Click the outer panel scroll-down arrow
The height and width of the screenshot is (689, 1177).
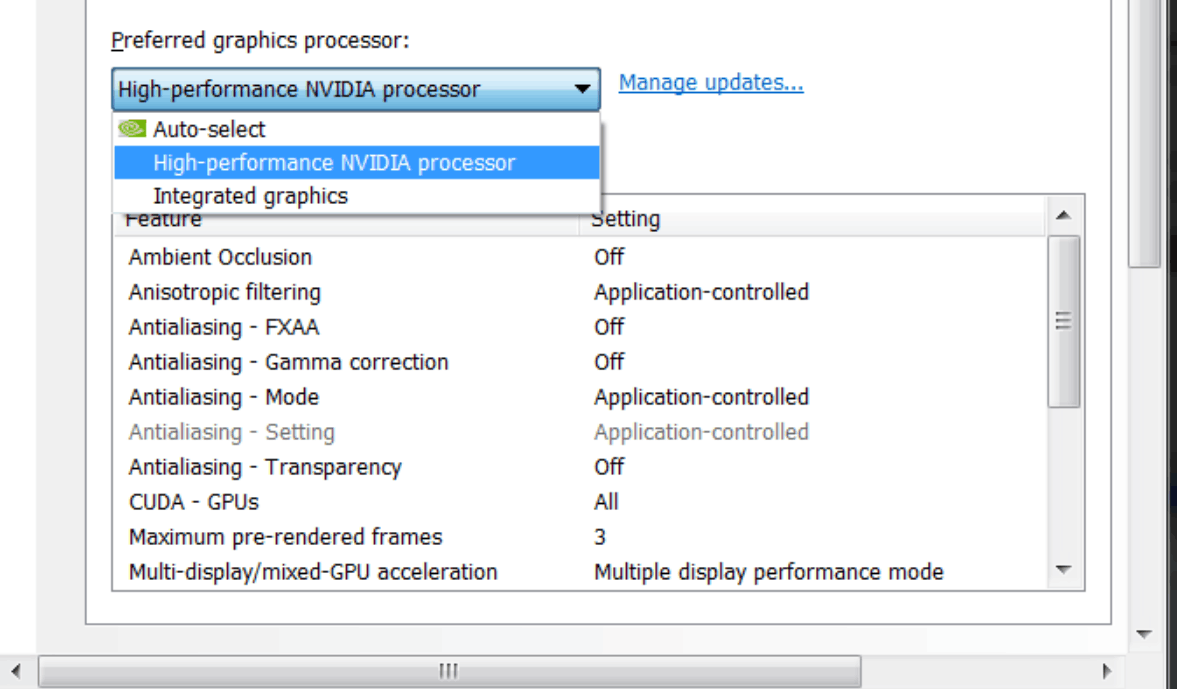click(x=1145, y=634)
